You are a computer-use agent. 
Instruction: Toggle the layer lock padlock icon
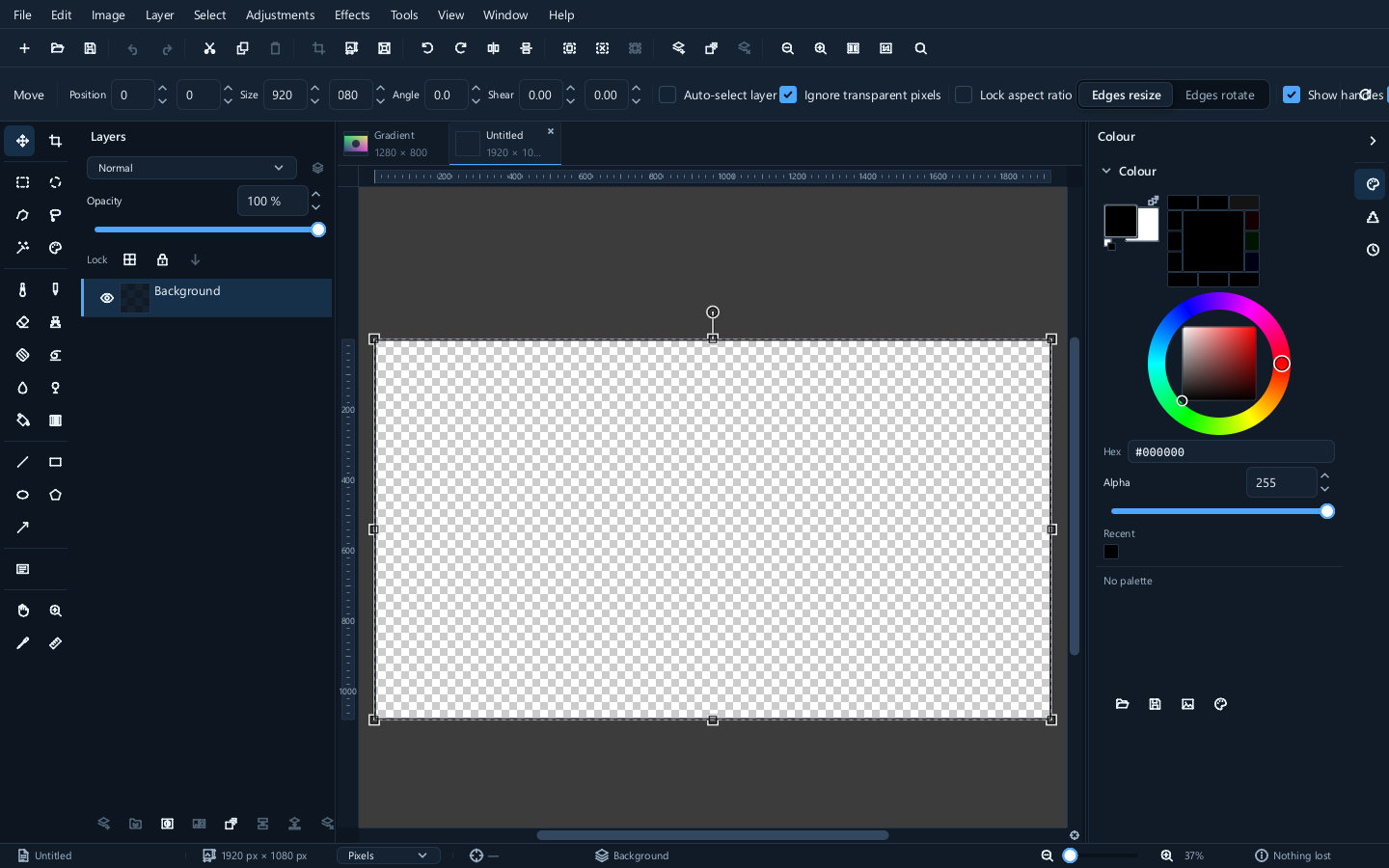pyautogui.click(x=162, y=259)
